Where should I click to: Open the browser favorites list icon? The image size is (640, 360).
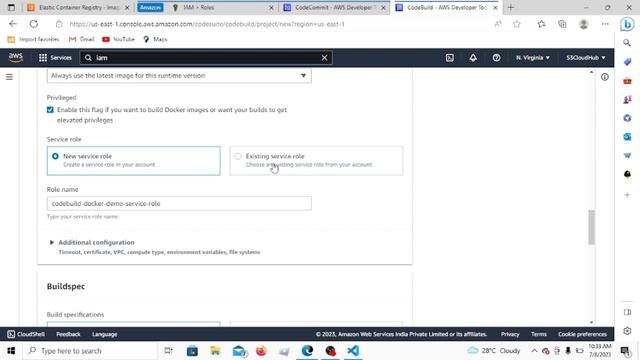[541, 24]
